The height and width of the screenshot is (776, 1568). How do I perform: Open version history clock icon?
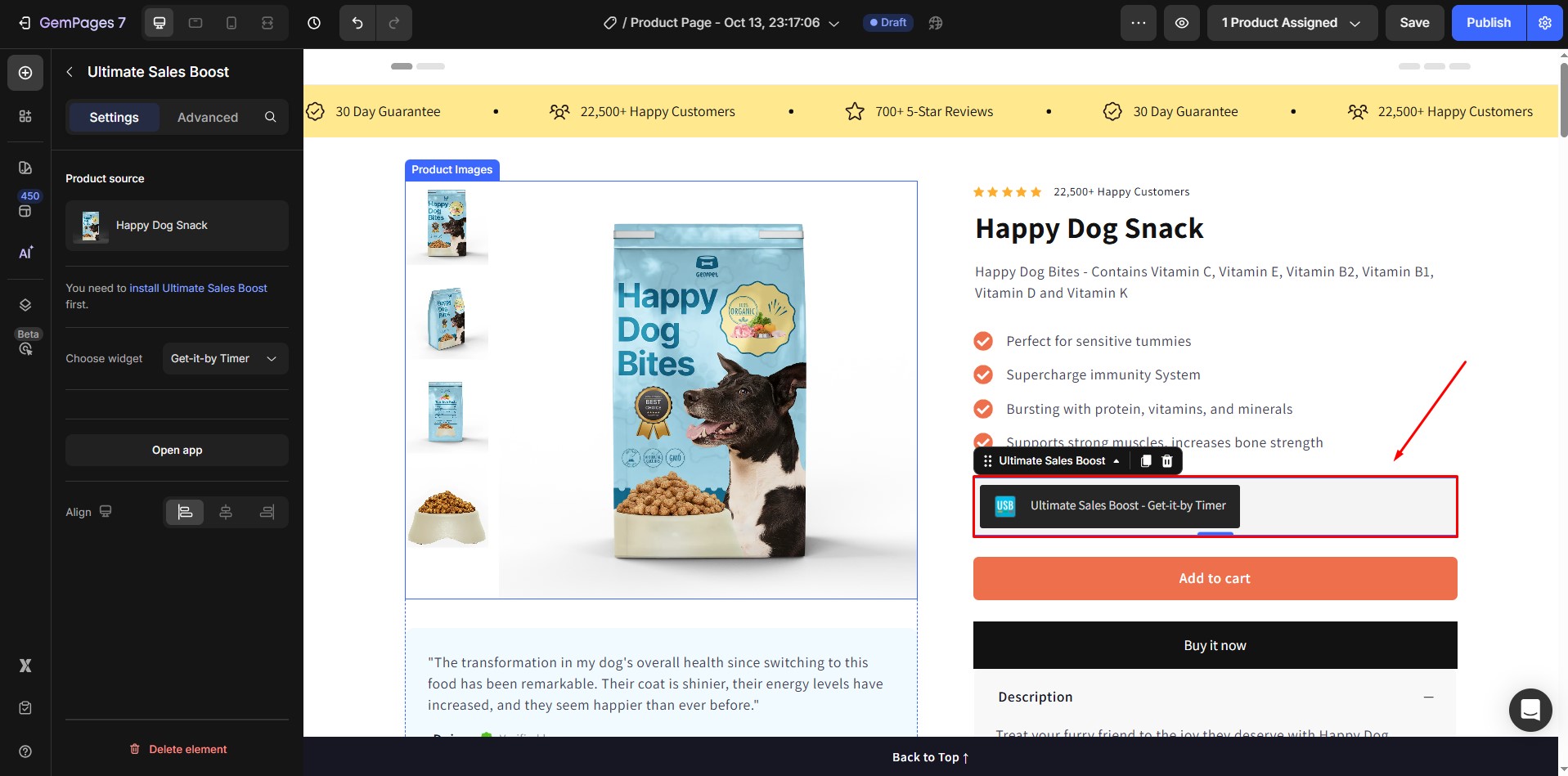[x=314, y=23]
